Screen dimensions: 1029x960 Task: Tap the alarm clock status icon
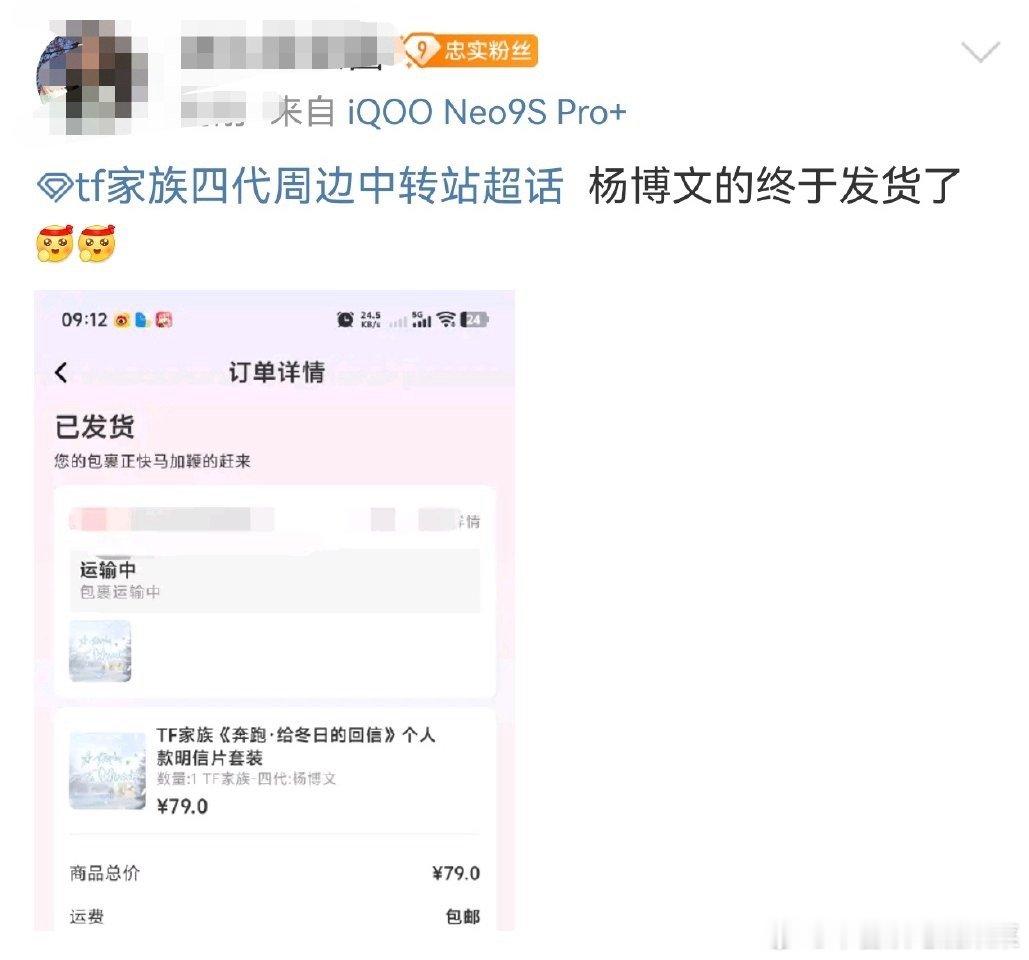(345, 320)
